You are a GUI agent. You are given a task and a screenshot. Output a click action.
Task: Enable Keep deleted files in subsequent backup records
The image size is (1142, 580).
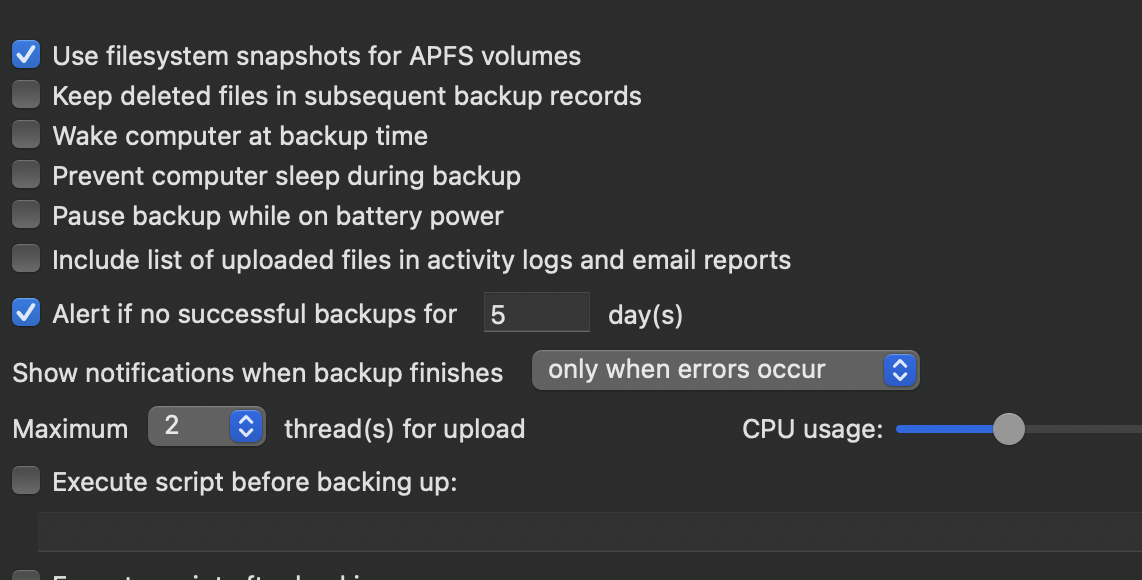point(26,95)
